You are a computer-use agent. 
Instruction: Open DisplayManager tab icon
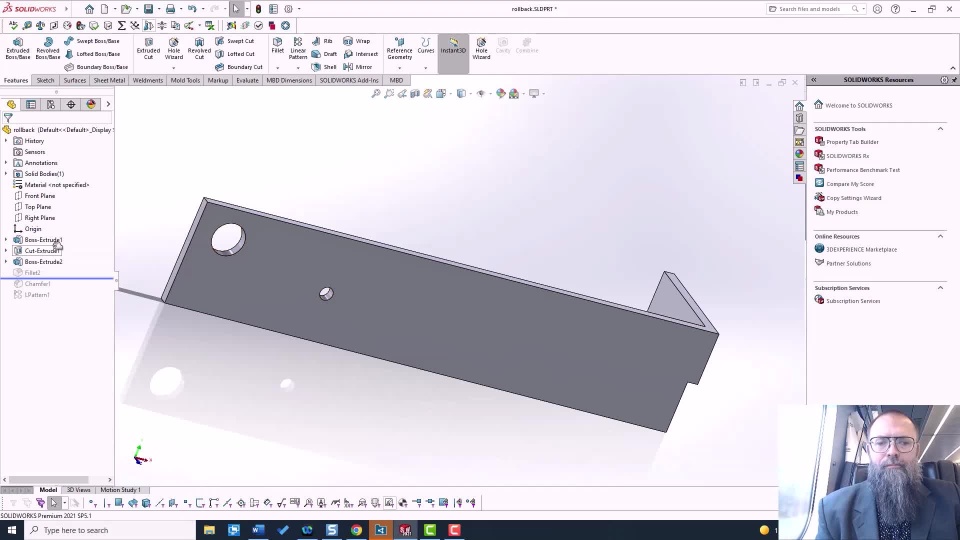pyautogui.click(x=91, y=105)
